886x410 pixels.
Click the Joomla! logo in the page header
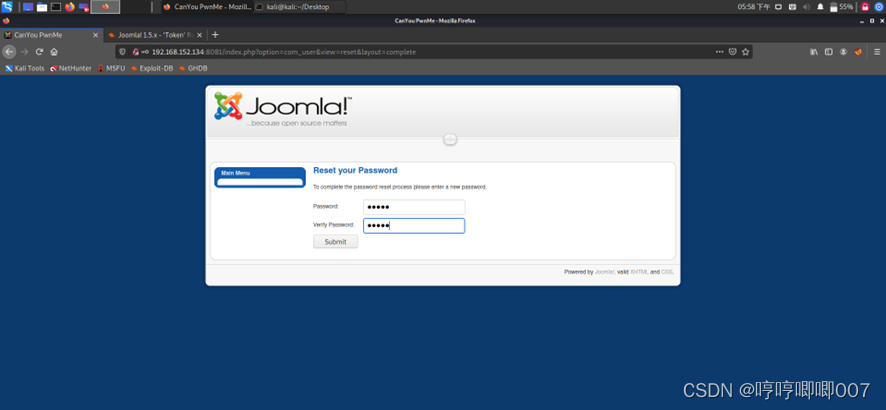[x=283, y=109]
